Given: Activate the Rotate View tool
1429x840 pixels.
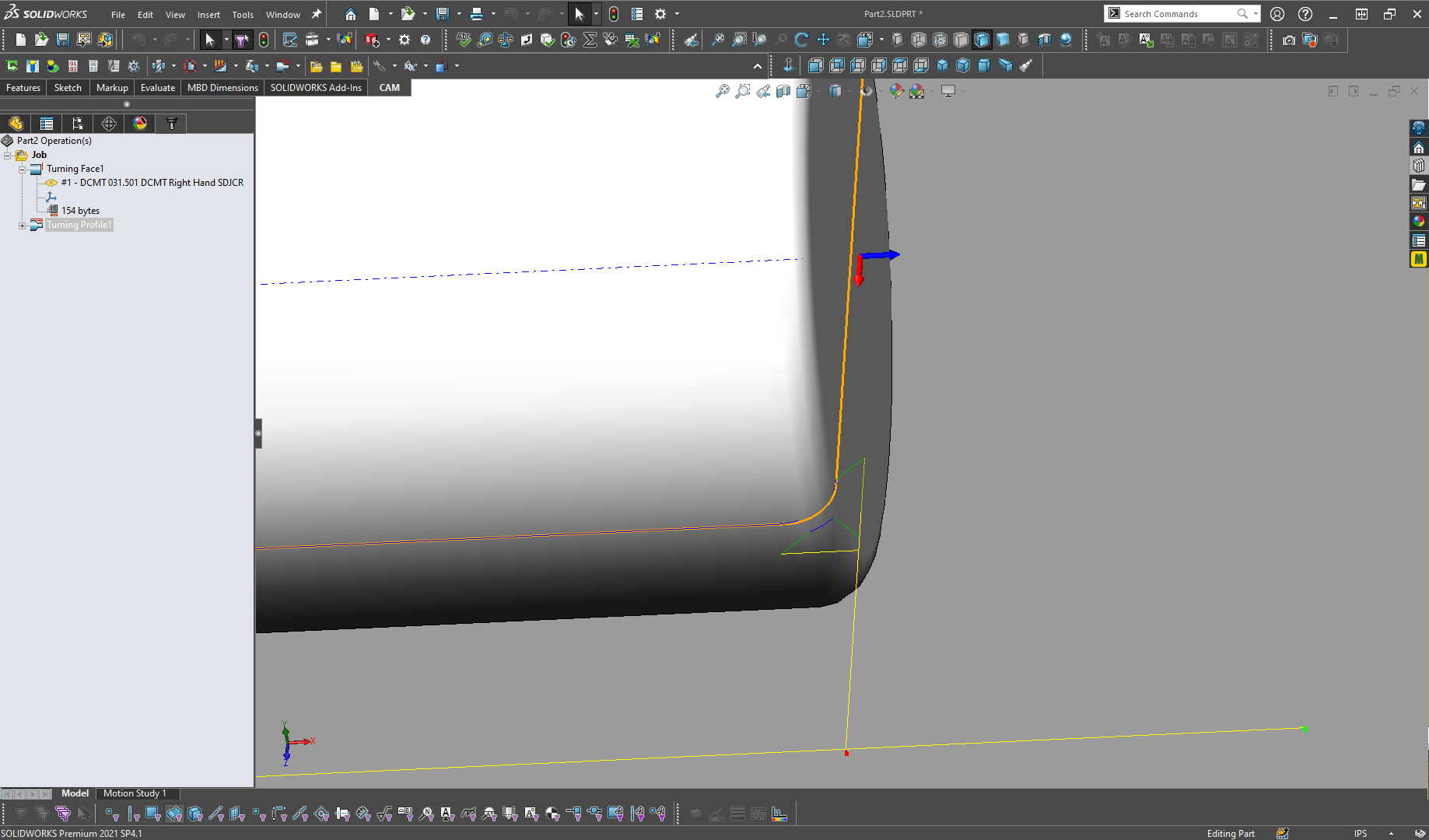Looking at the screenshot, I should (800, 40).
